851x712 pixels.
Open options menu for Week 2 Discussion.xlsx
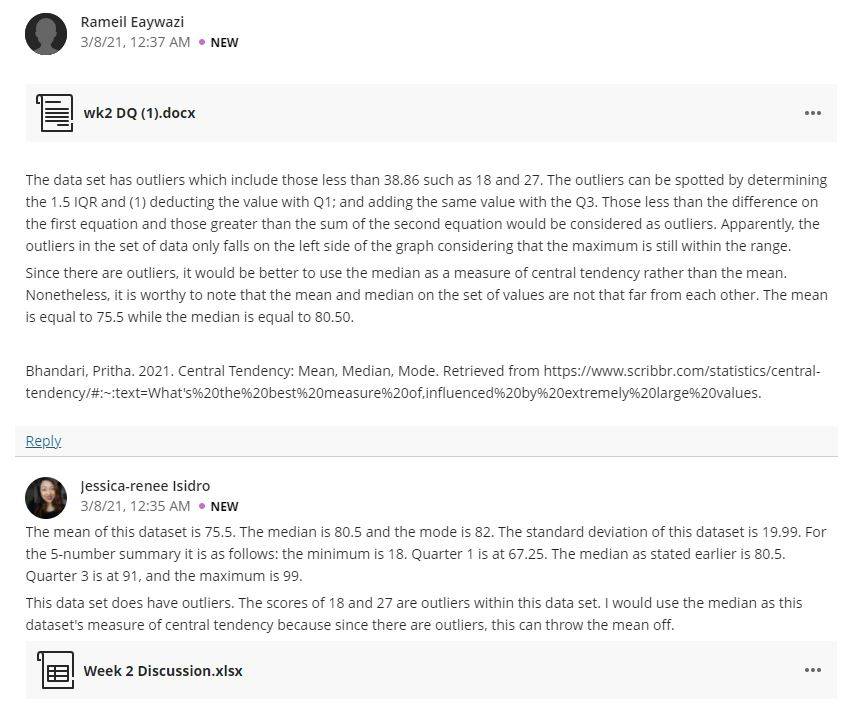coord(812,670)
